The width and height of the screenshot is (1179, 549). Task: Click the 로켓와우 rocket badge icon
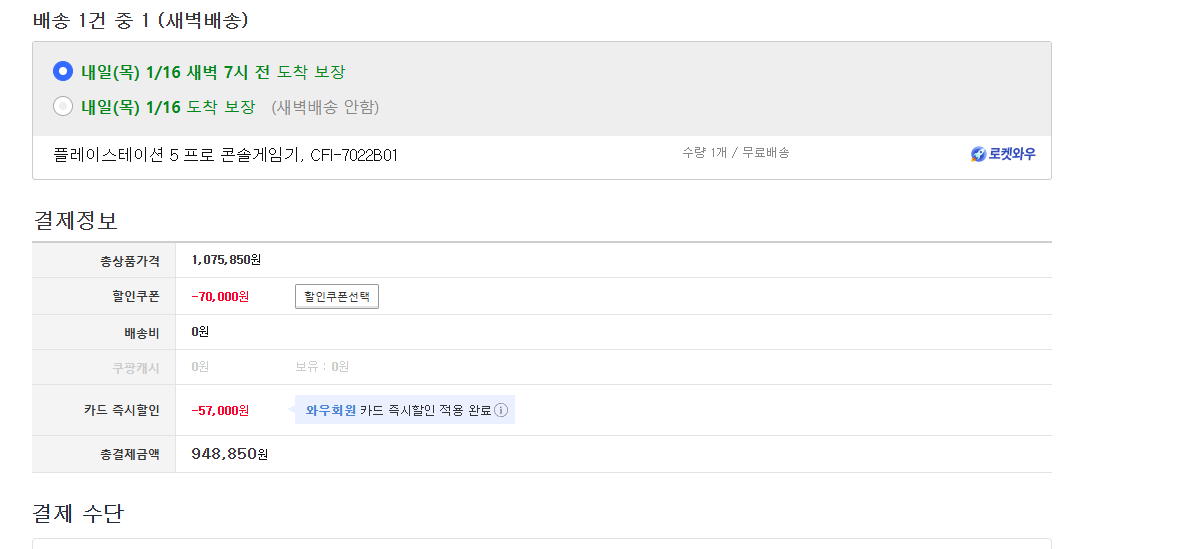pos(979,154)
